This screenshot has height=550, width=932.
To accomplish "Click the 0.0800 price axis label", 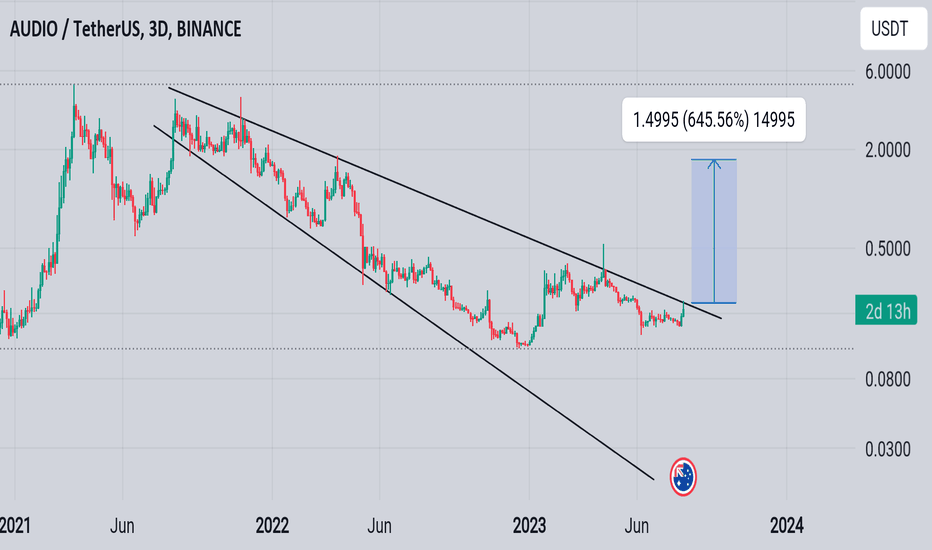I will point(887,379).
